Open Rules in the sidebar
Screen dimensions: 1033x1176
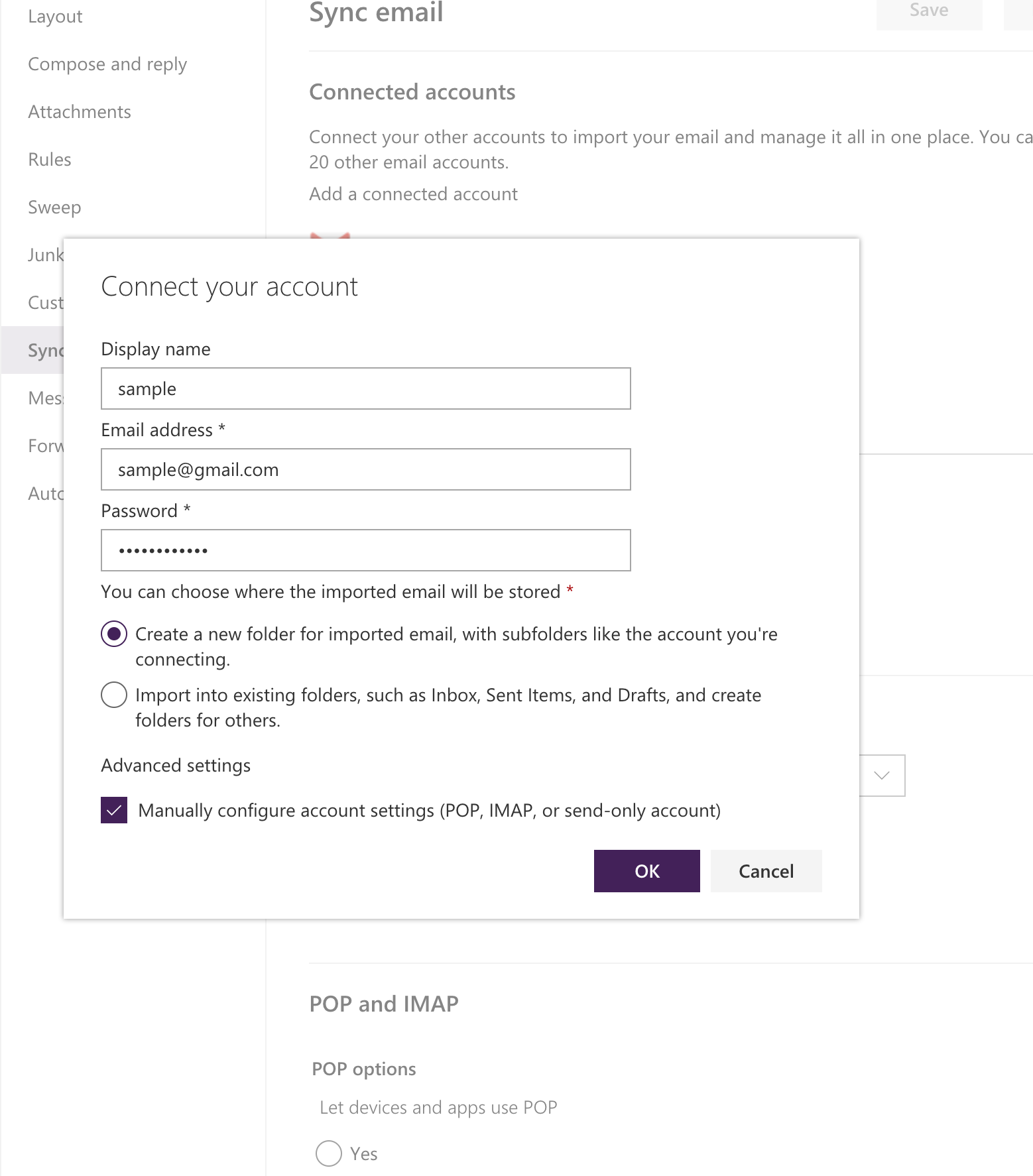coord(50,160)
